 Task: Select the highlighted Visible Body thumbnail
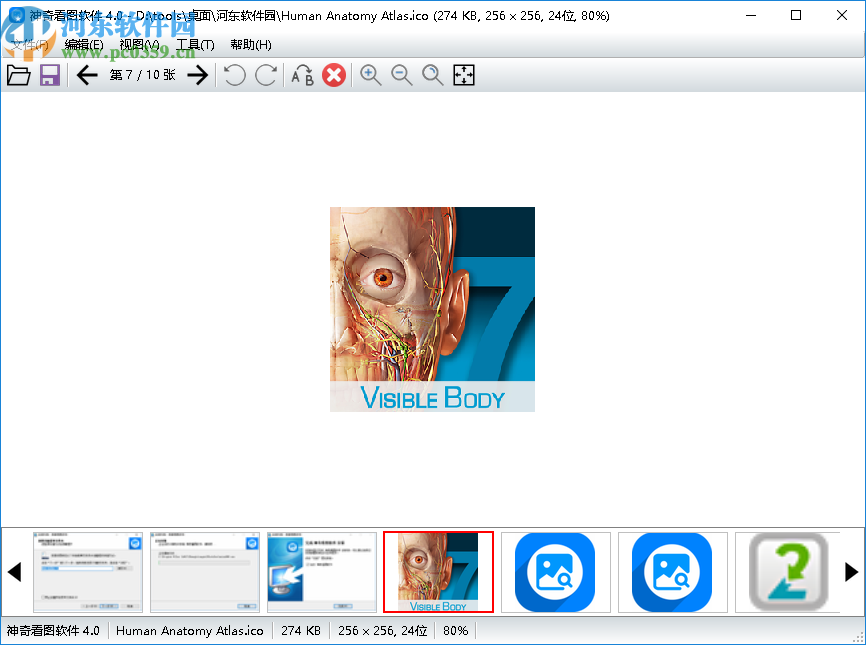(439, 572)
